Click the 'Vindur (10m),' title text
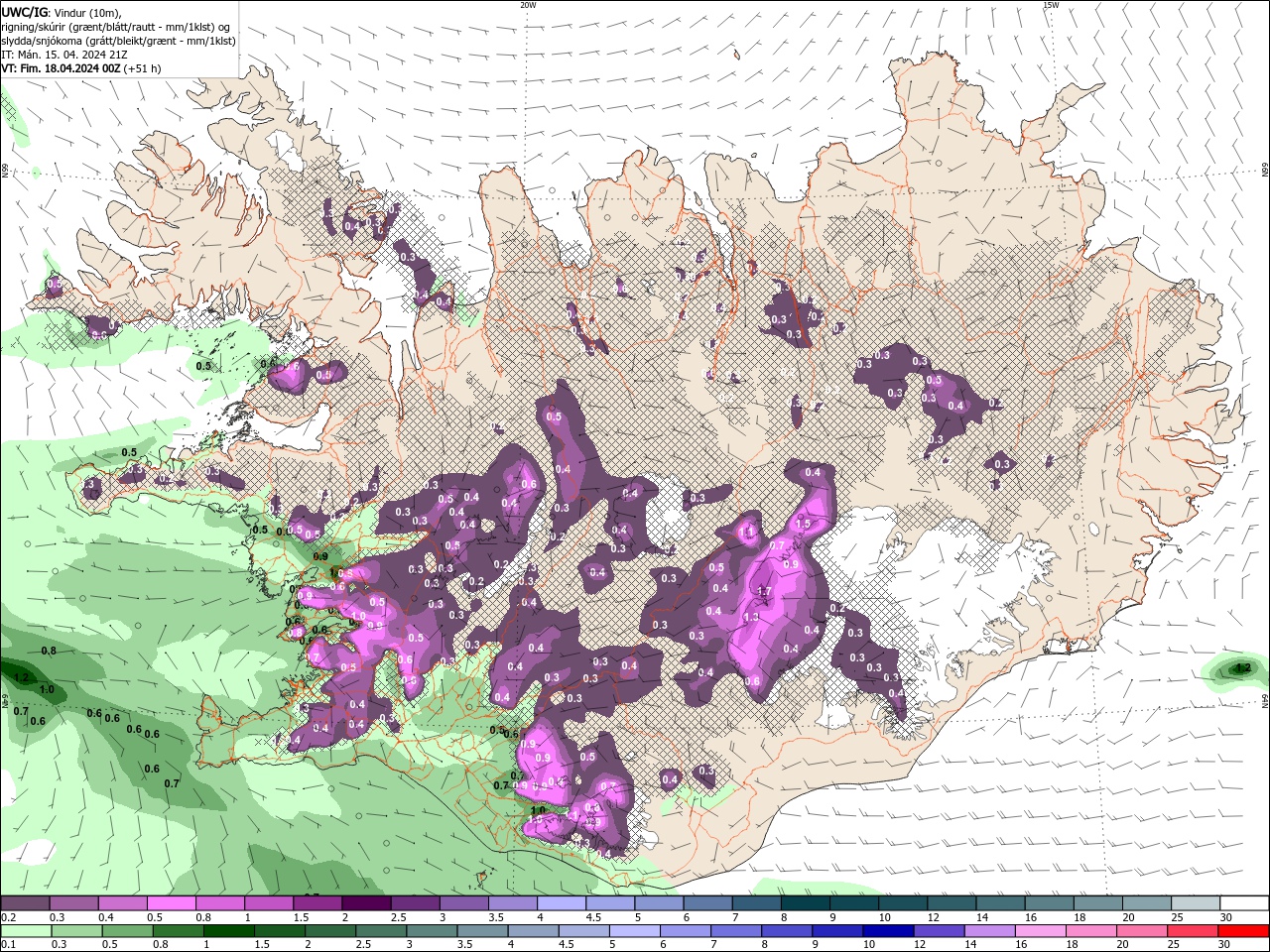 pyautogui.click(x=87, y=12)
